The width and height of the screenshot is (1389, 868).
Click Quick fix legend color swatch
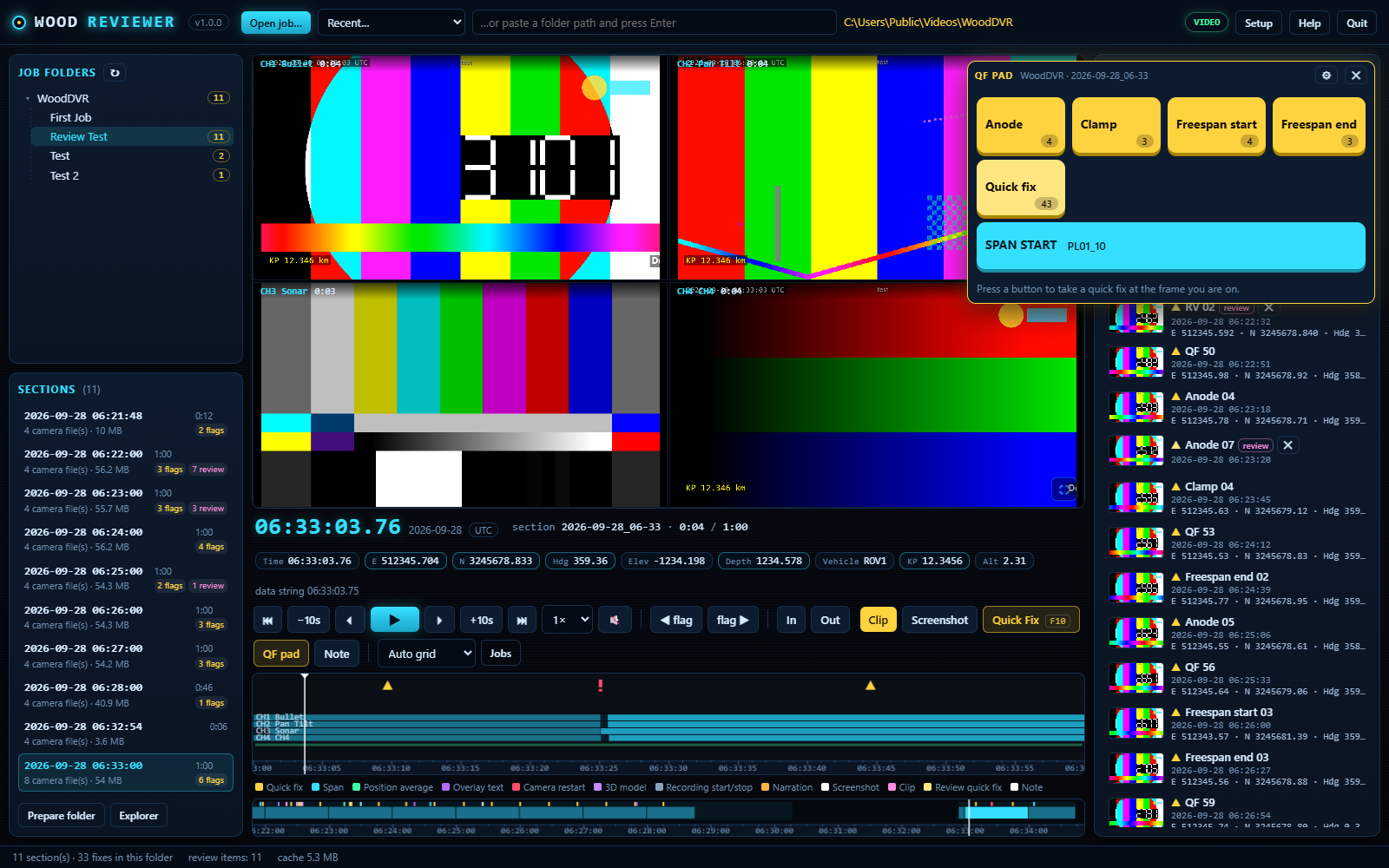[259, 787]
